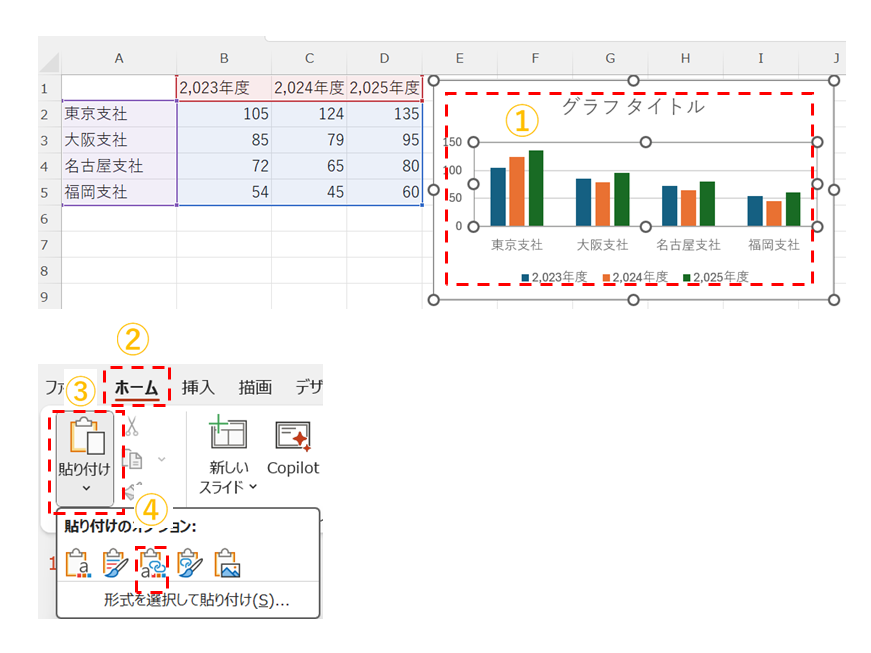Expand the 貼り付け dropdown arrow
This screenshot has height=653, width=871.
(85, 488)
